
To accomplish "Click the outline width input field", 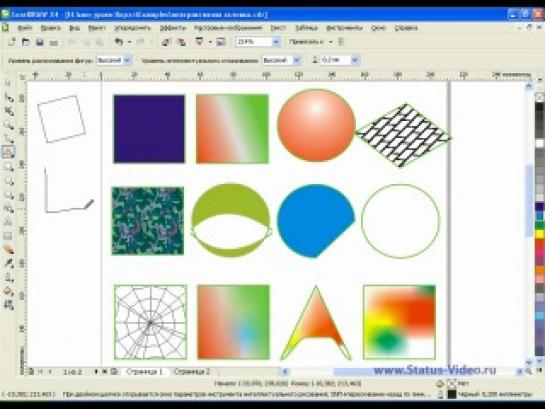I will tap(335, 60).
